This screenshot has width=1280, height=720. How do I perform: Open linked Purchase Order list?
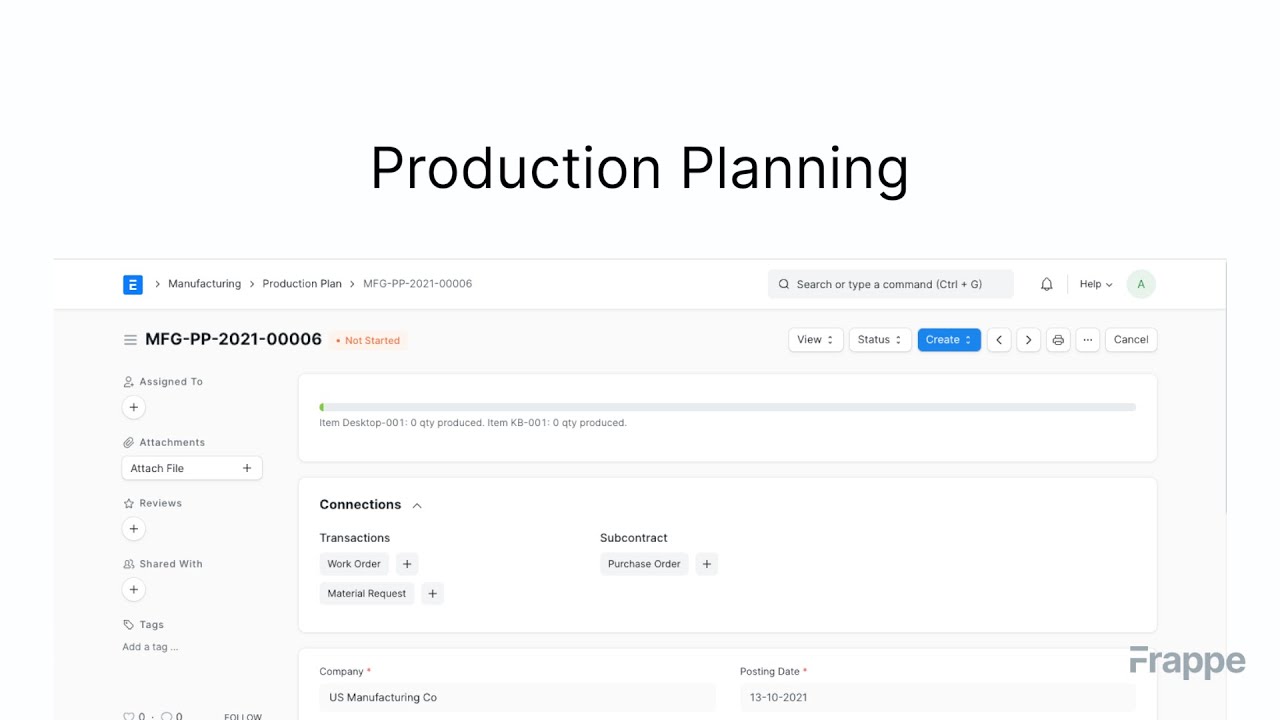[644, 564]
